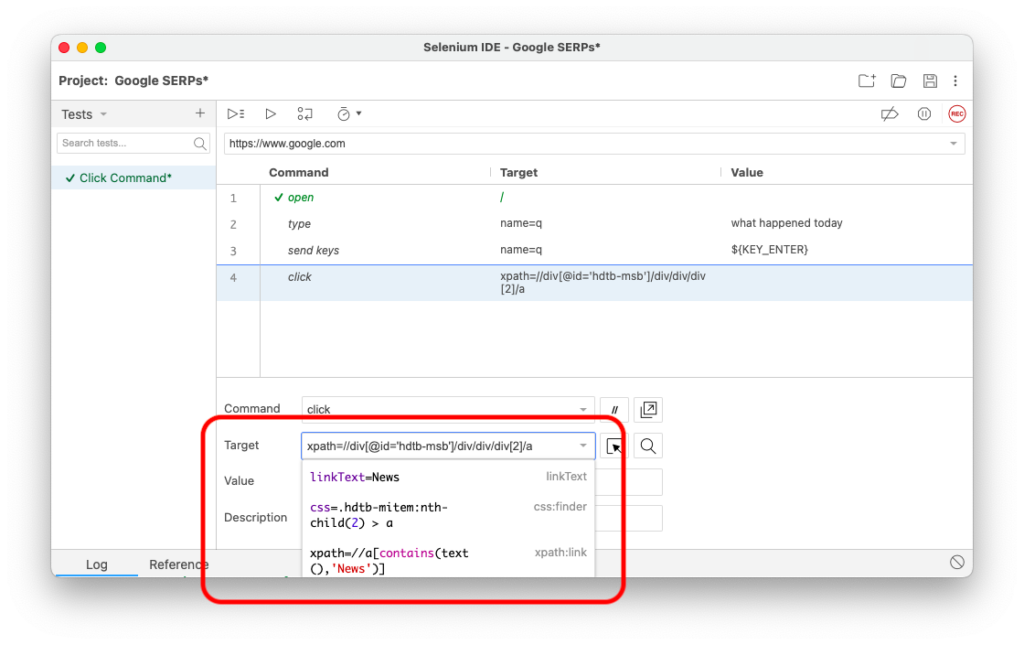Viewport: 1024px width, 645px height.
Task: Collapse the Target locator dropdown arrow
Action: 583,446
